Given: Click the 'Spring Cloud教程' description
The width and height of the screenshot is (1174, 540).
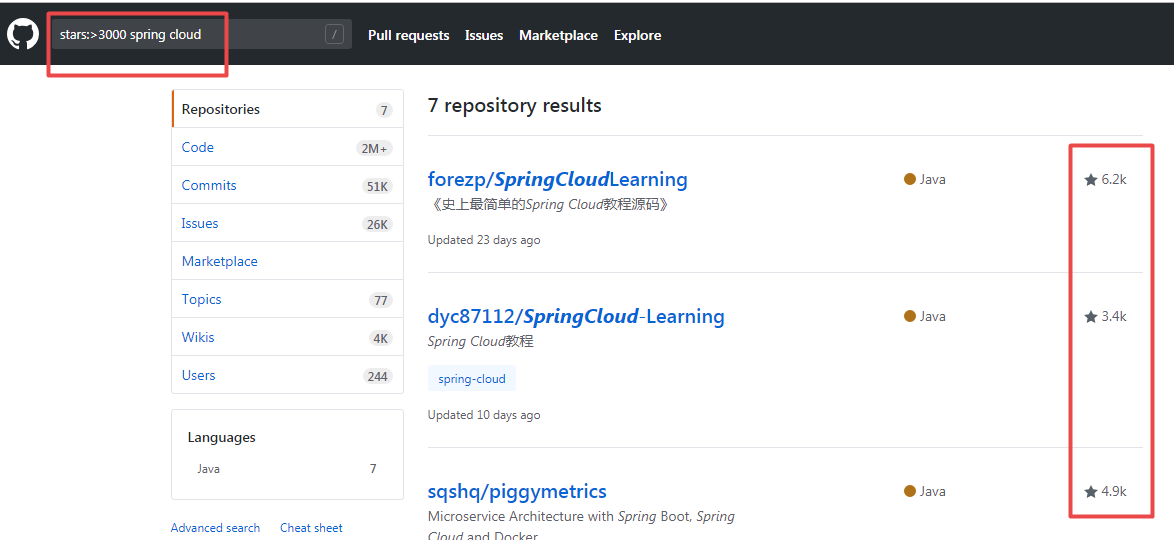Looking at the screenshot, I should pyautogui.click(x=480, y=342).
